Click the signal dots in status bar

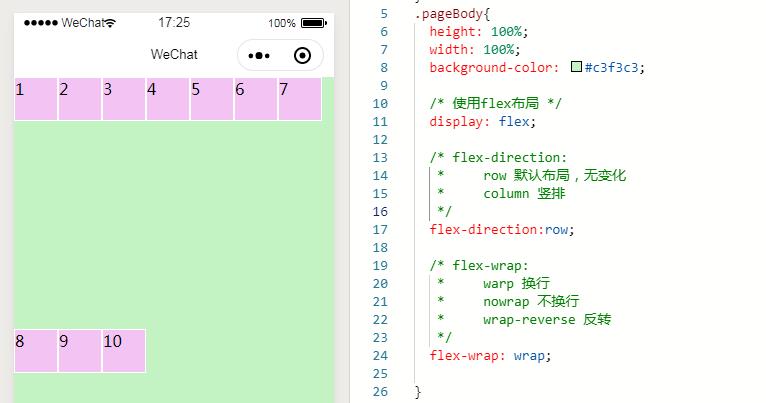click(x=41, y=23)
